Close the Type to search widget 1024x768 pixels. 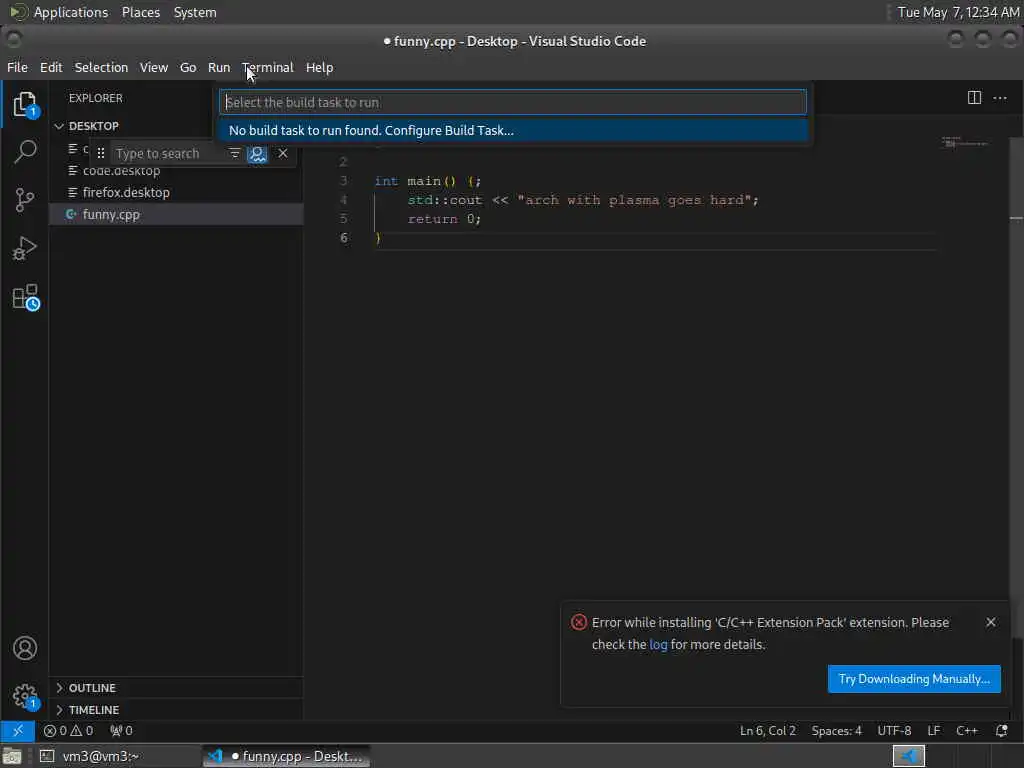point(283,153)
